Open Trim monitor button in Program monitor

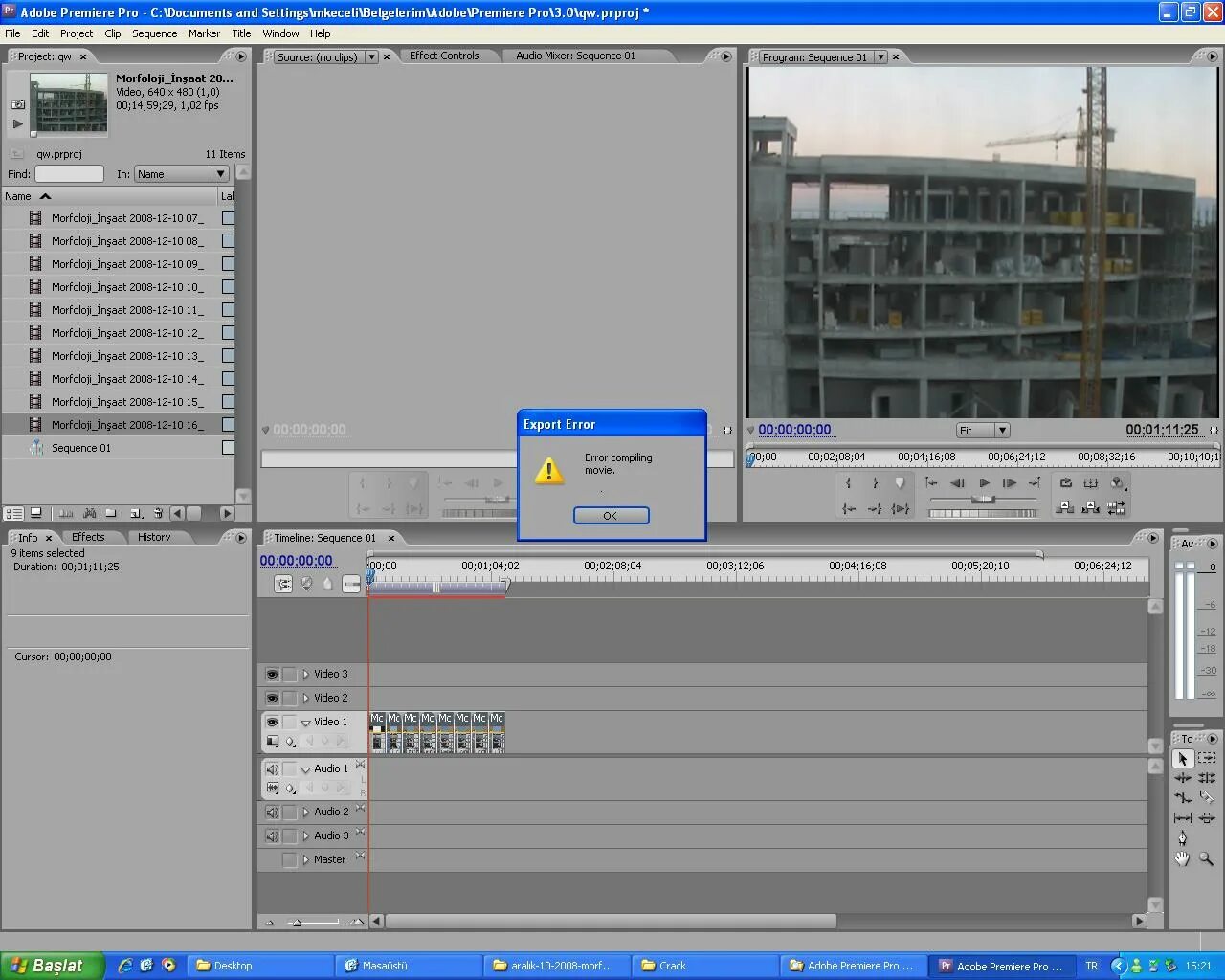click(1116, 508)
